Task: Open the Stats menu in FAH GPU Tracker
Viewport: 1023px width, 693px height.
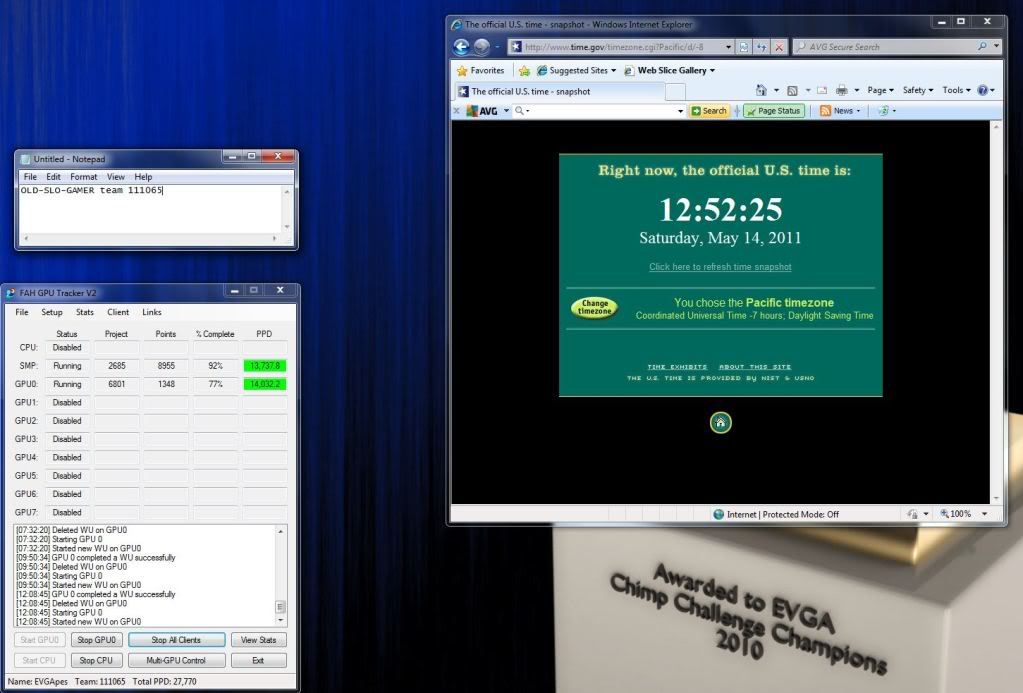Action: [x=85, y=312]
